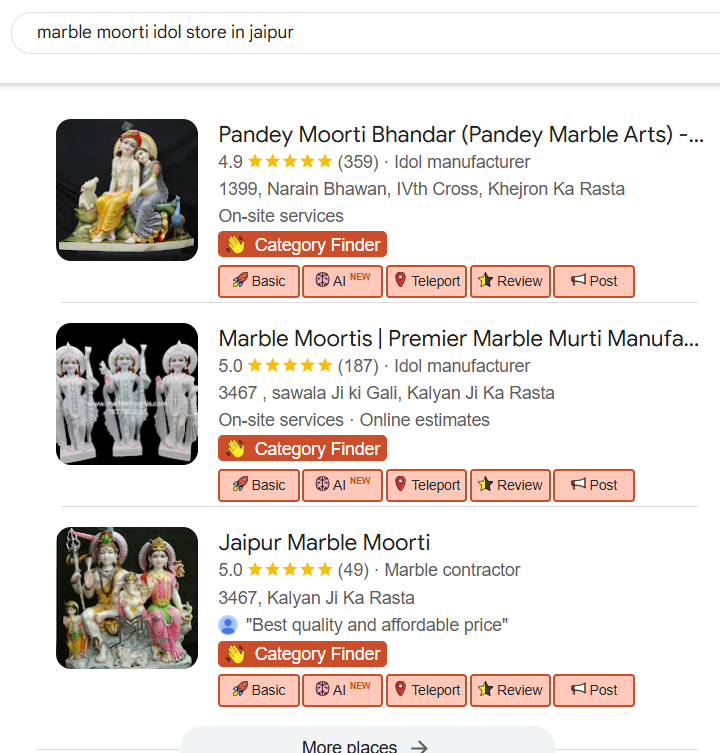Click AI button under Jaipur Marble Moorti

(x=342, y=690)
